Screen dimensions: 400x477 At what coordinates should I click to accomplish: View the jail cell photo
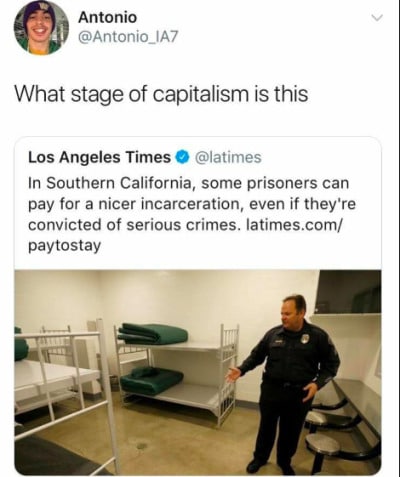(198, 372)
